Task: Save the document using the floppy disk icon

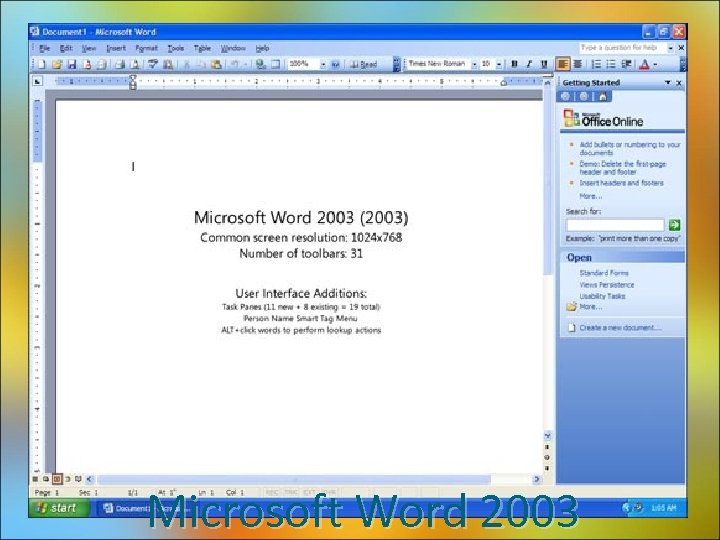Action: 72,64
